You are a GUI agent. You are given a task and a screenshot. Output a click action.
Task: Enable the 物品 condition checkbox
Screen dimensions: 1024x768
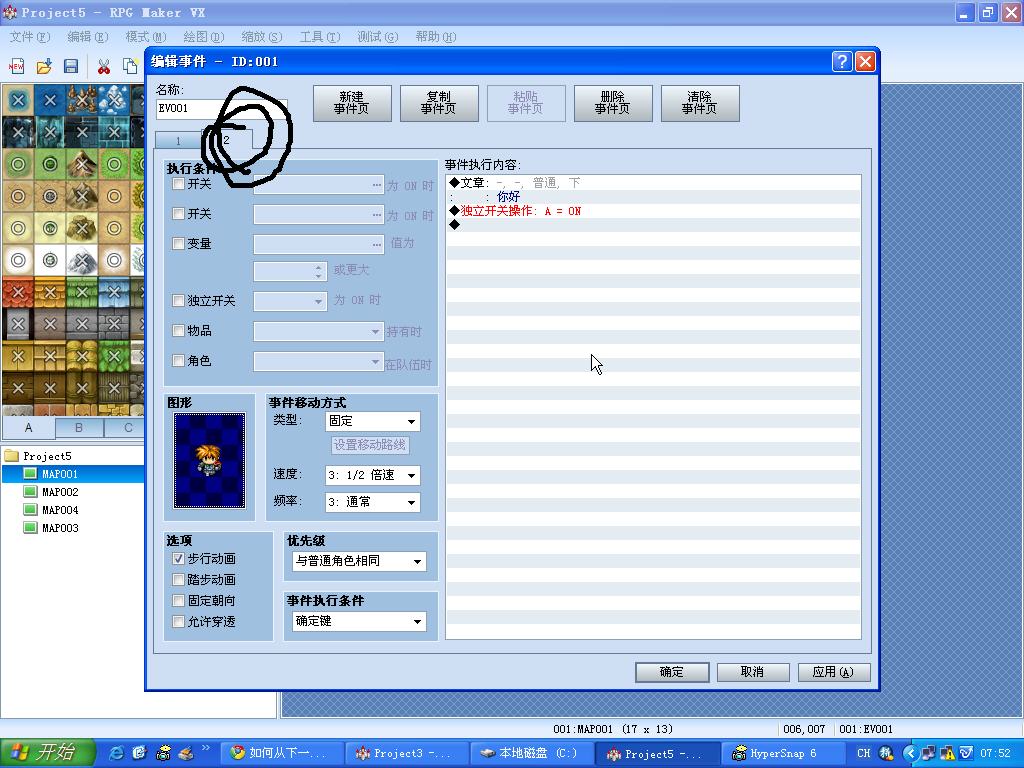click(178, 330)
